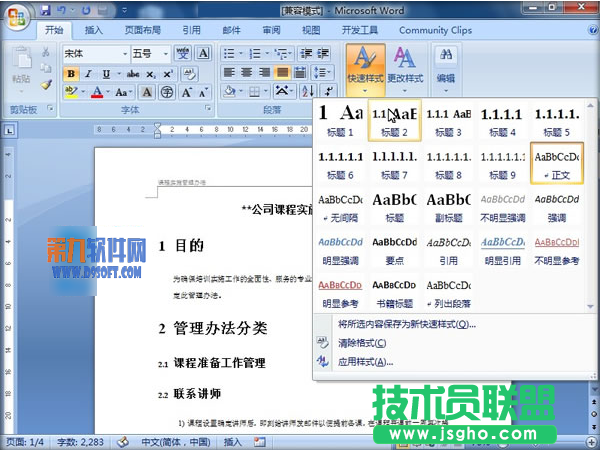Click the Cut scissors icon

(x=46, y=52)
